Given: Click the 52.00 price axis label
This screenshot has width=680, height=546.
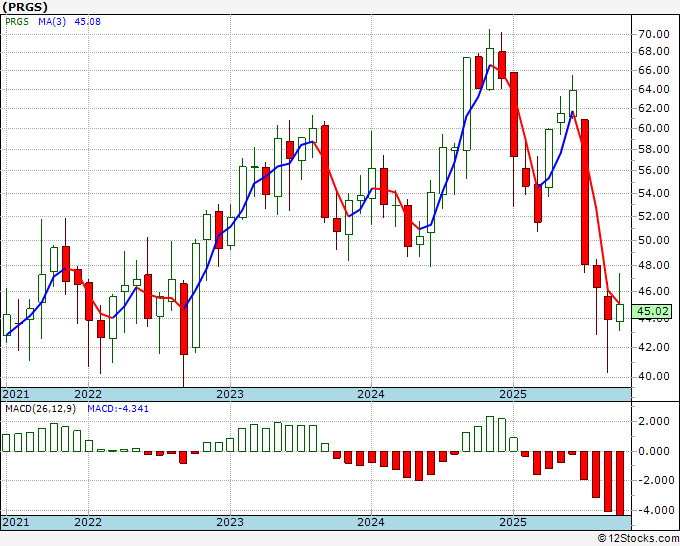Looking at the screenshot, I should coord(654,216).
